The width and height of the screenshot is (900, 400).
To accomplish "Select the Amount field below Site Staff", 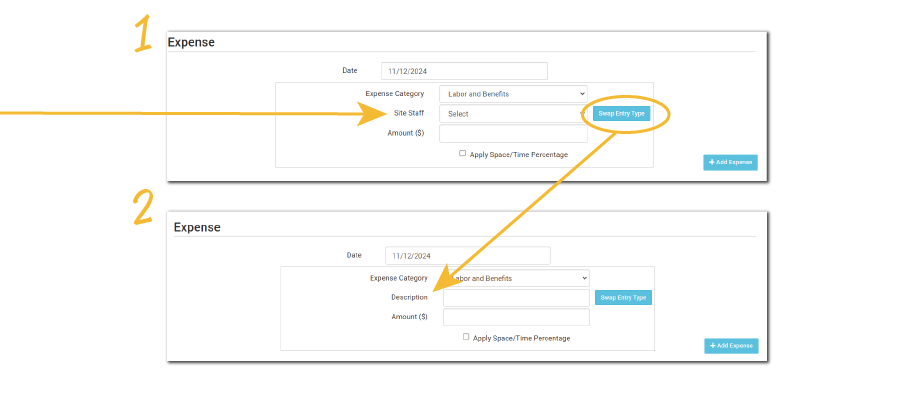I will coord(513,134).
